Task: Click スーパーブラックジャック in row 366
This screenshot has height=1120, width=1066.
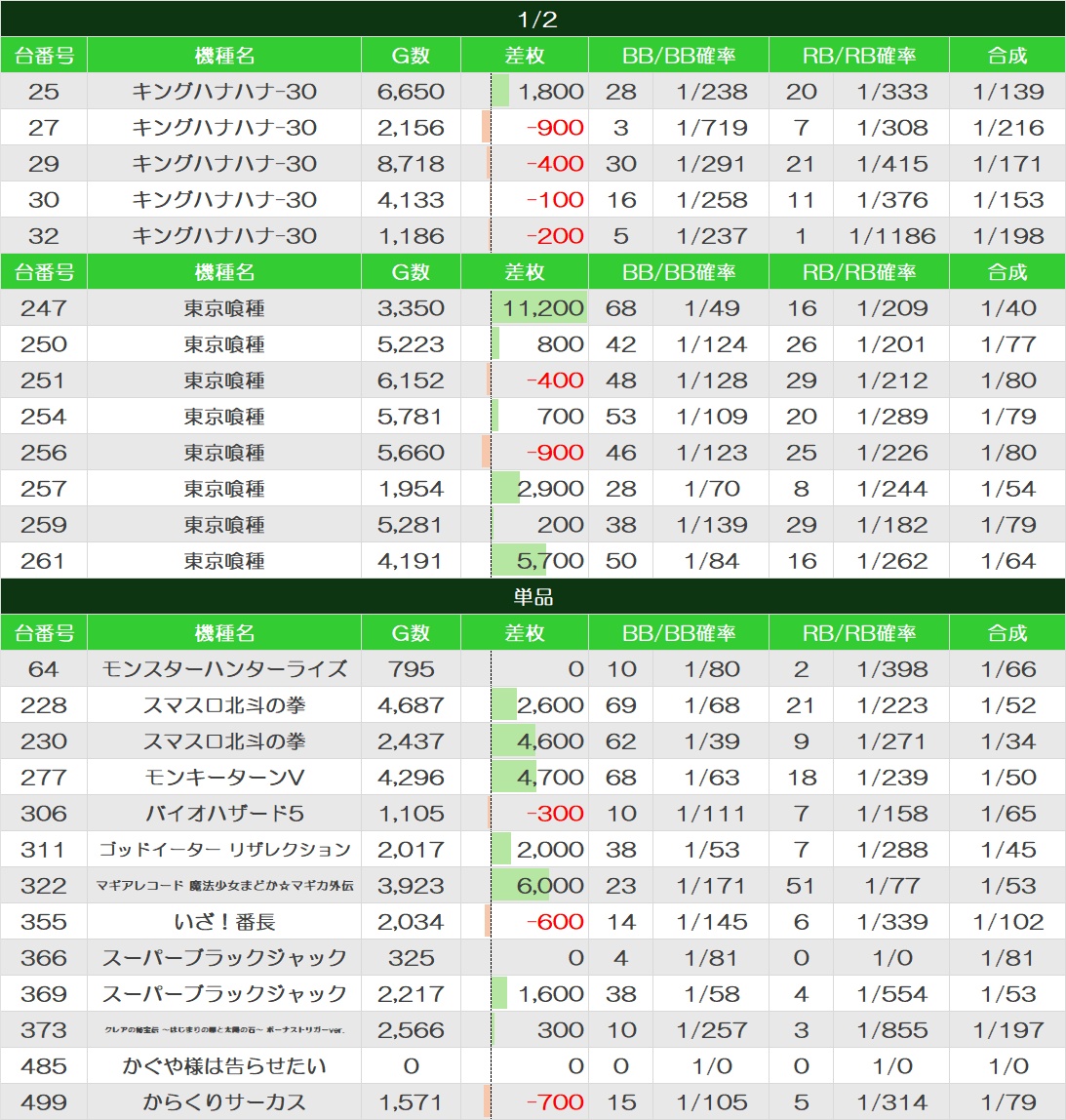Action: coord(224,958)
